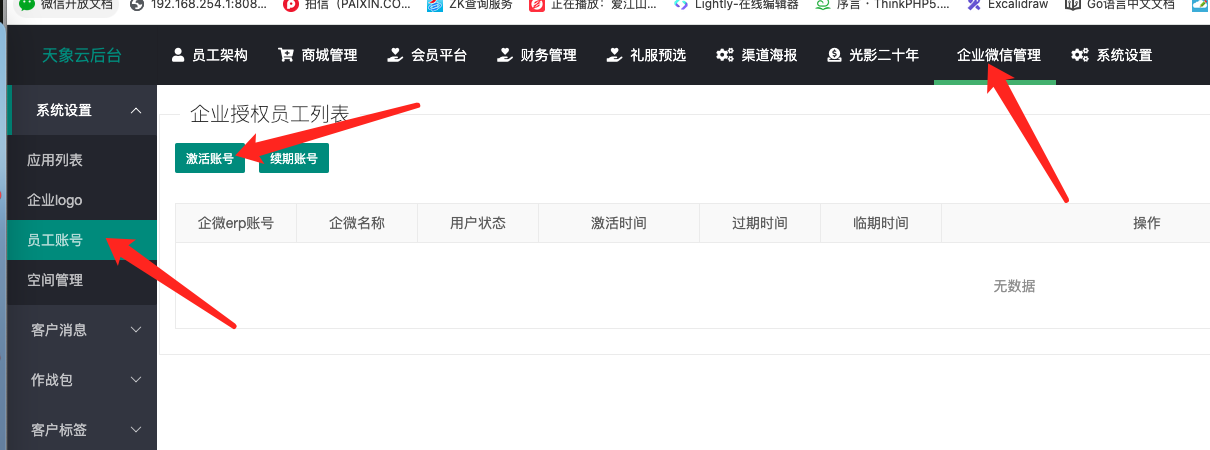Click the 续期账号 button
Image resolution: width=1210 pixels, height=450 pixels.
click(294, 158)
